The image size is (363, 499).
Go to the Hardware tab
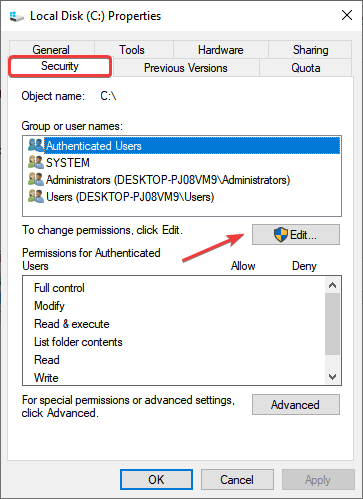(221, 50)
